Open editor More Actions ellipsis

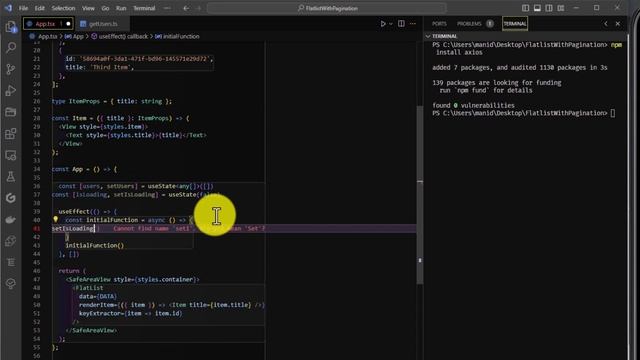point(413,24)
